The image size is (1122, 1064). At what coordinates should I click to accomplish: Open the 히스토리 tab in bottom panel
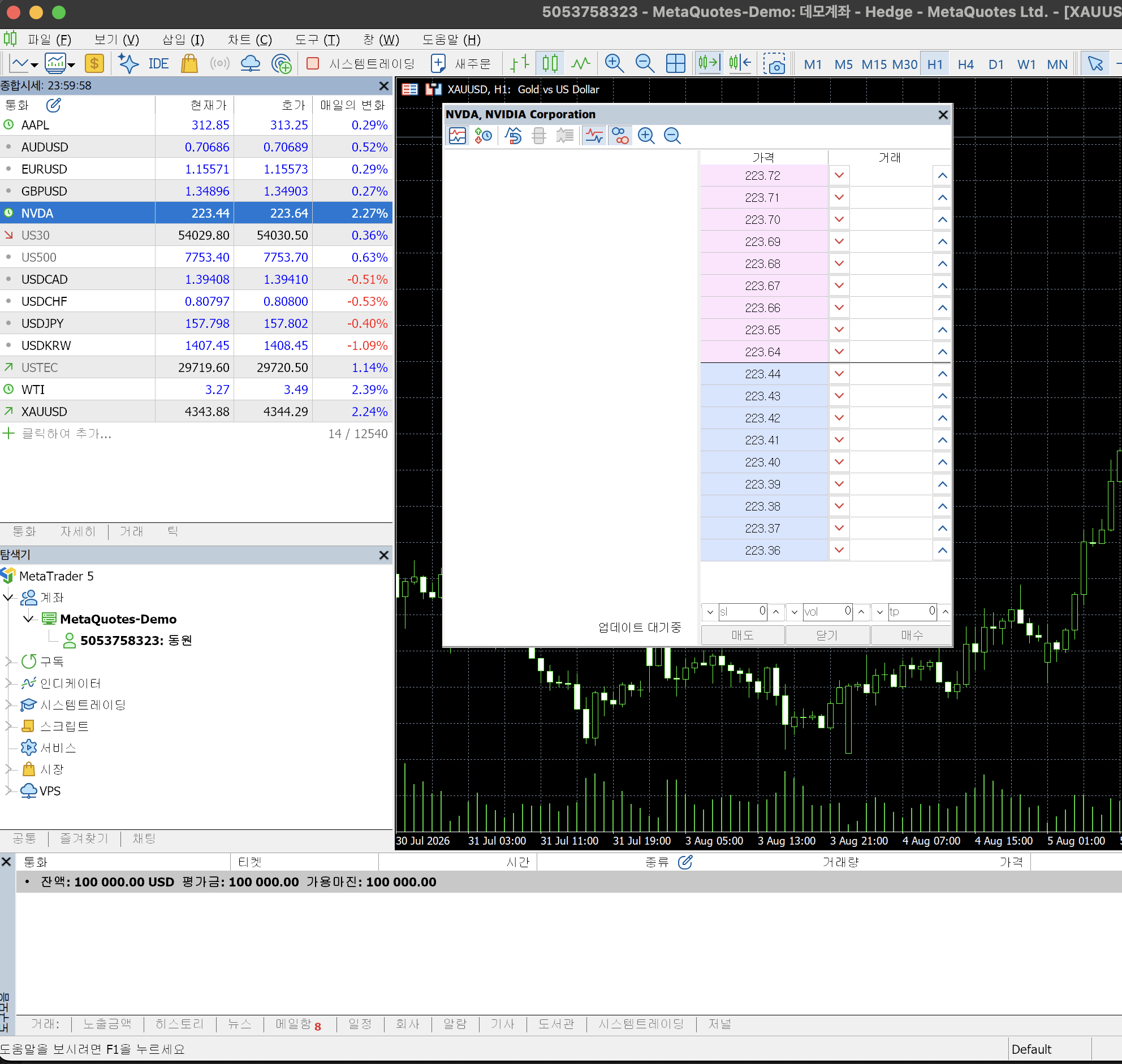[179, 1024]
